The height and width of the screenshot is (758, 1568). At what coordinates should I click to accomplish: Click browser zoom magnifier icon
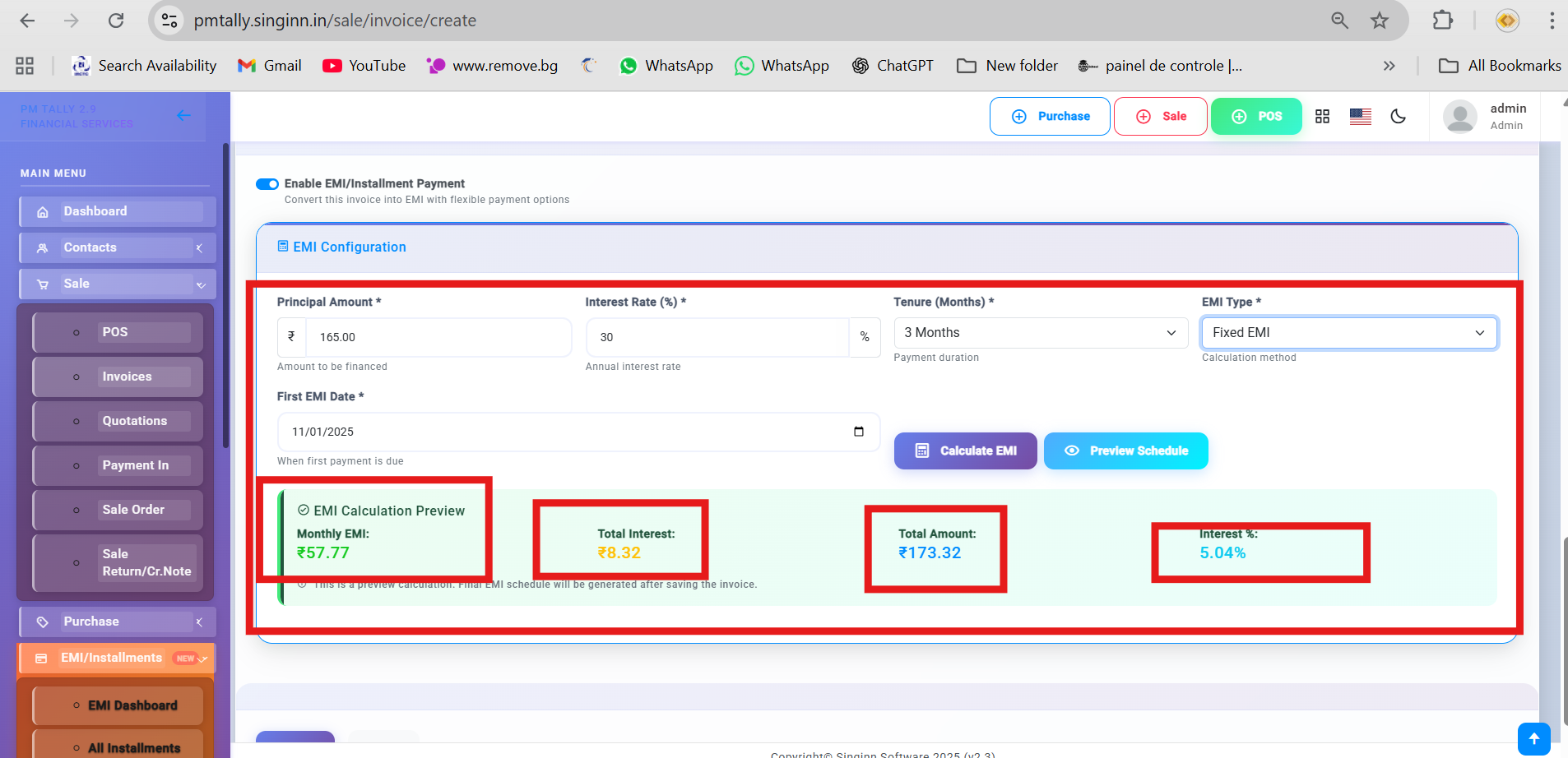coord(1339,21)
